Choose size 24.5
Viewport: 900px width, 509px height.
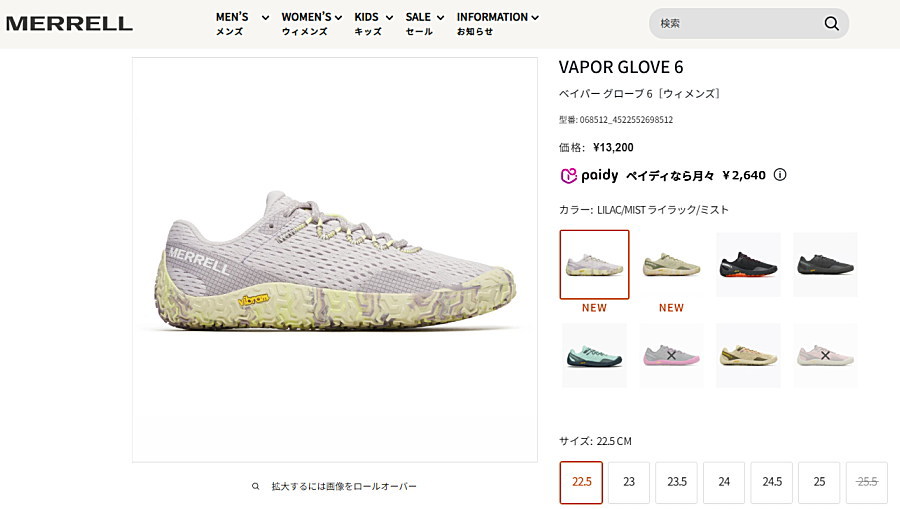(772, 482)
